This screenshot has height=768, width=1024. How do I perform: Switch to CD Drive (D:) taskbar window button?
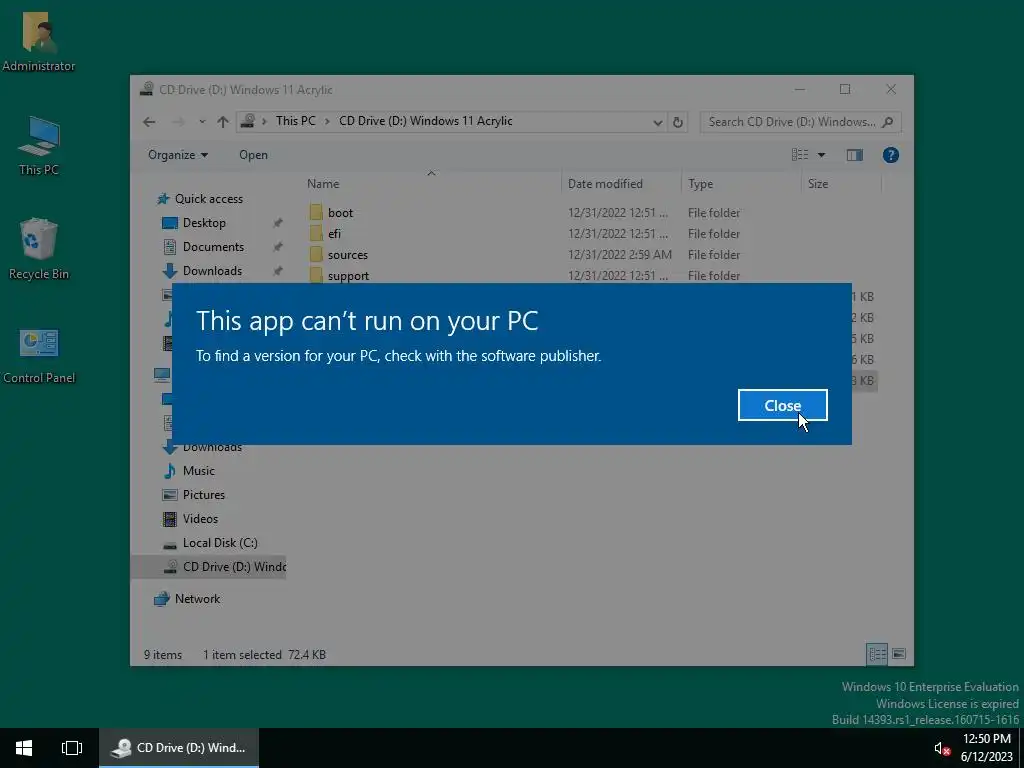click(179, 748)
